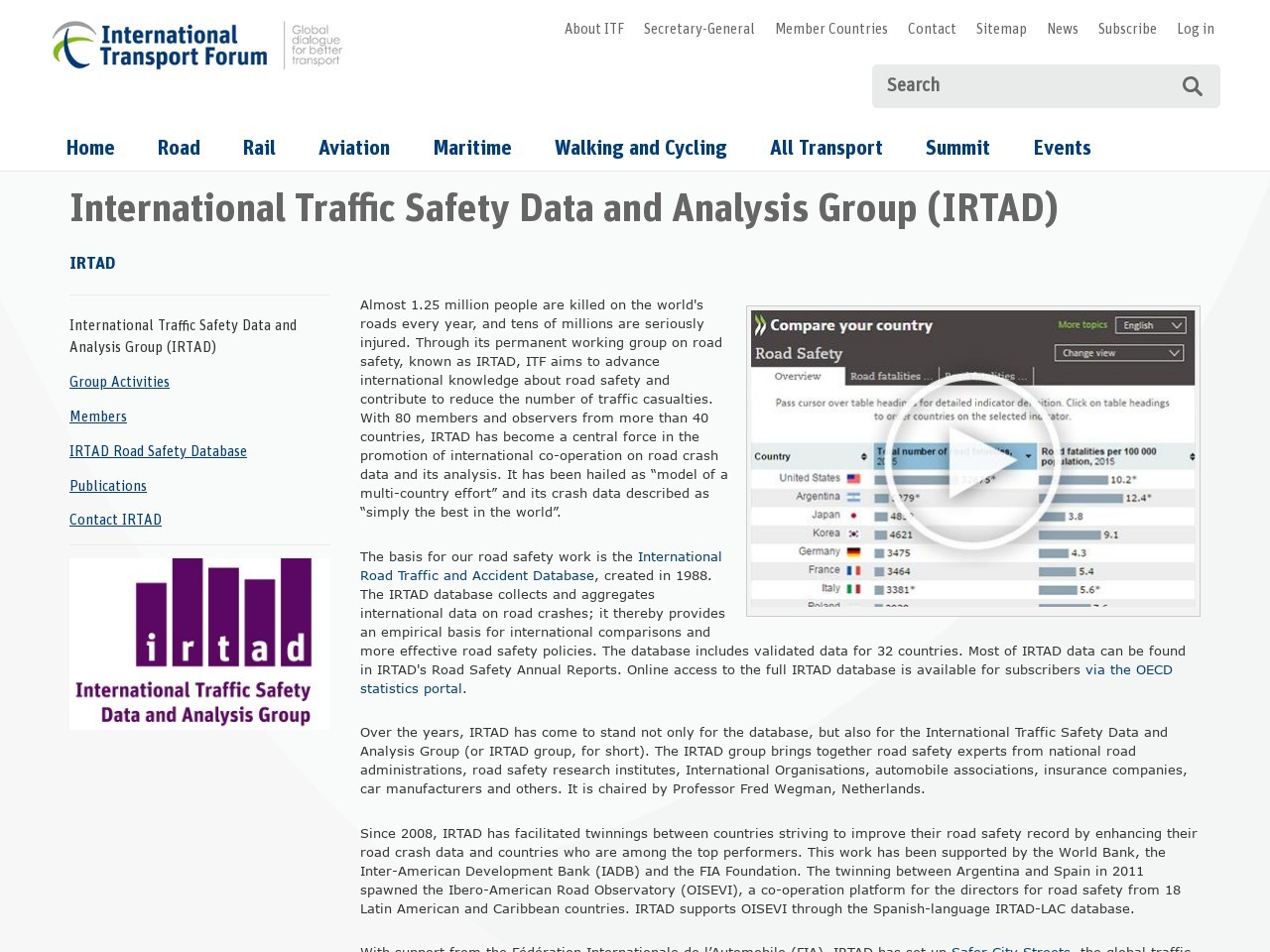The width and height of the screenshot is (1270, 952).
Task: Open the Maritime section from the navigation
Action: (x=471, y=148)
